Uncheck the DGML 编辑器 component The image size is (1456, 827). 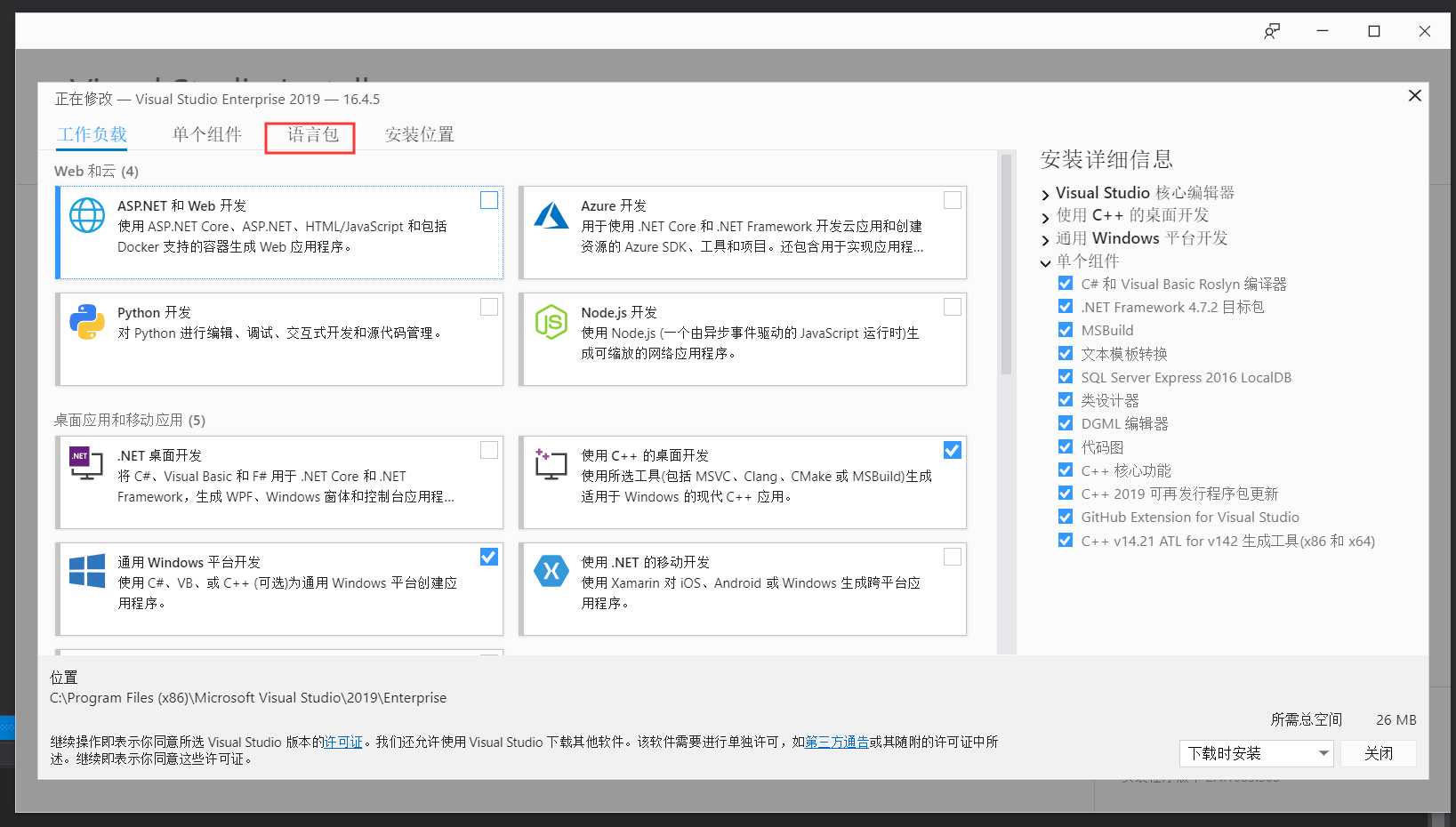[x=1066, y=422]
